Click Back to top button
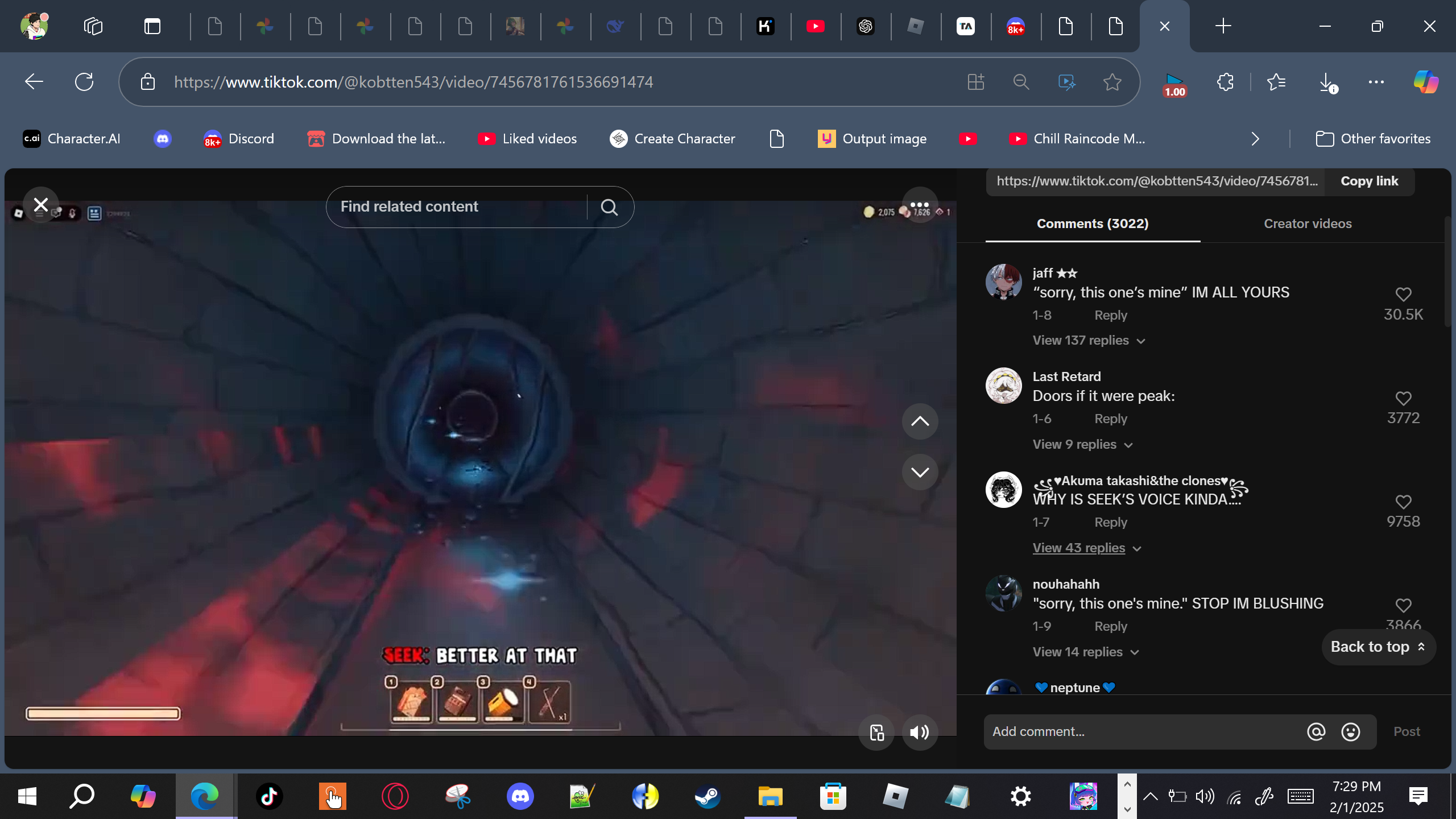This screenshot has width=1456, height=819. click(1378, 647)
